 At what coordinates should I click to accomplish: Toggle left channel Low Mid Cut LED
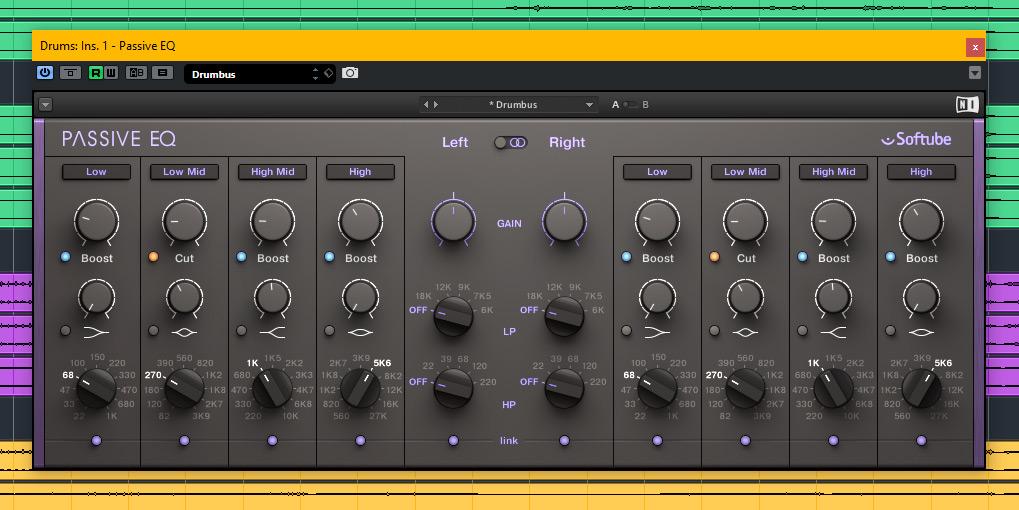(x=153, y=257)
